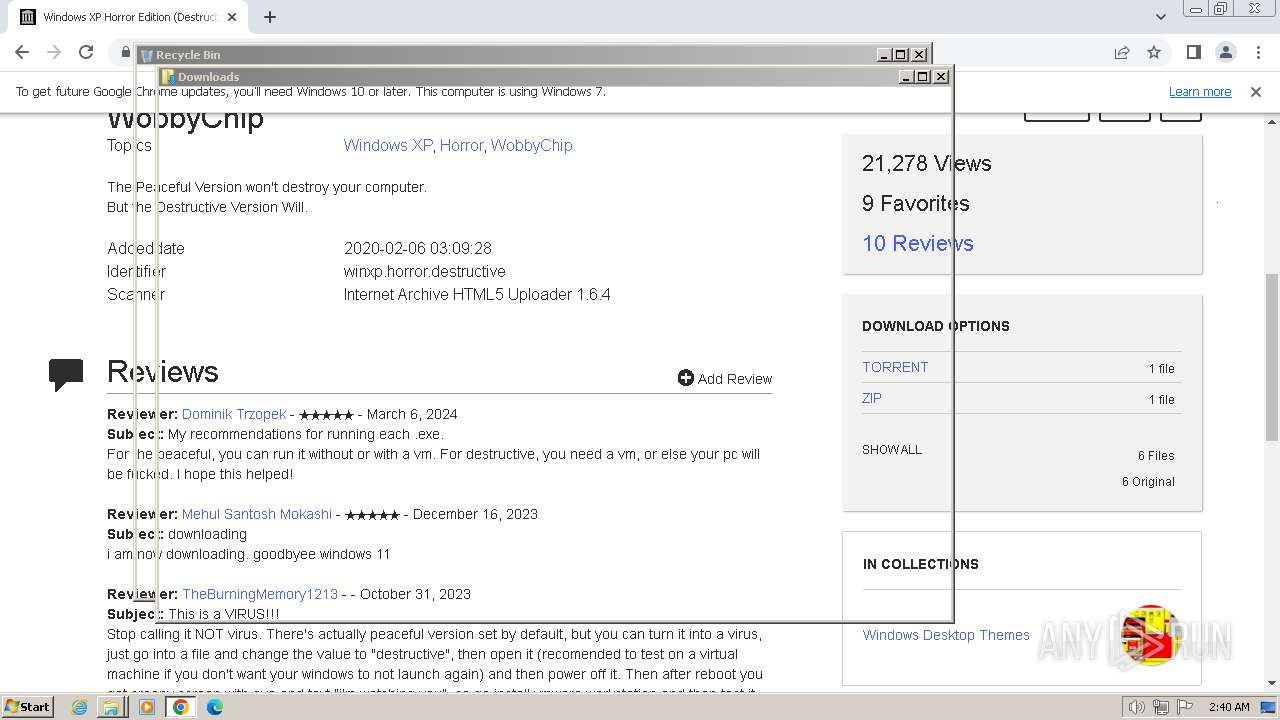Reload the current Chrome page

(86, 52)
